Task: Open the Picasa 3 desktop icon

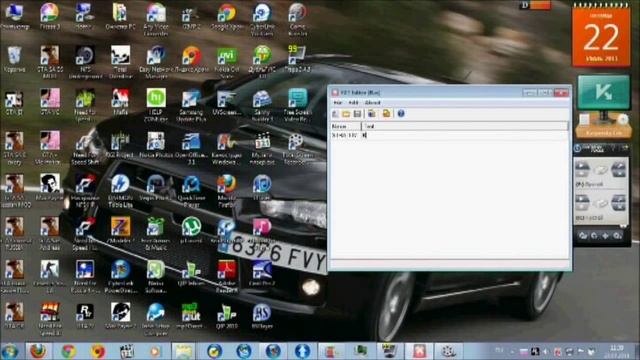Action: click(50, 18)
